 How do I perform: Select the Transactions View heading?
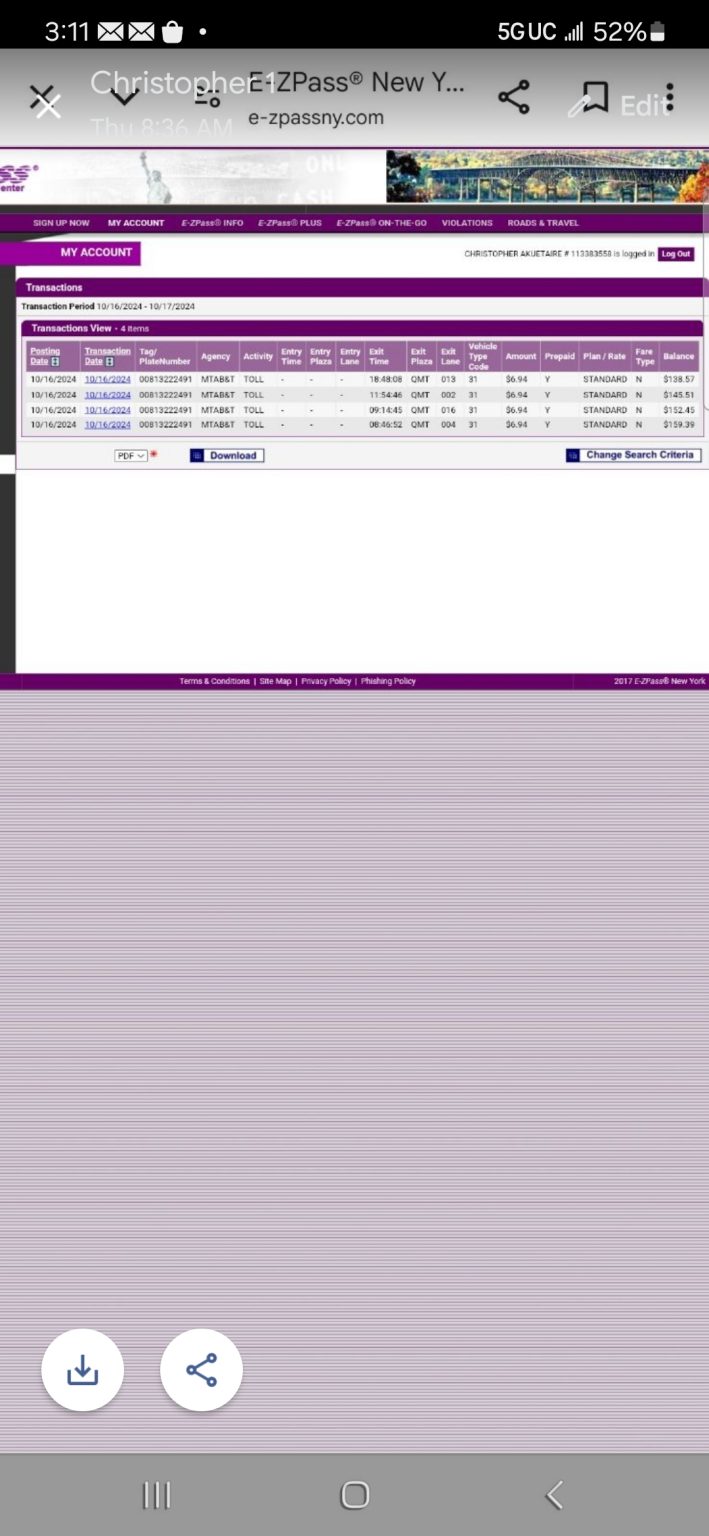tap(71, 328)
